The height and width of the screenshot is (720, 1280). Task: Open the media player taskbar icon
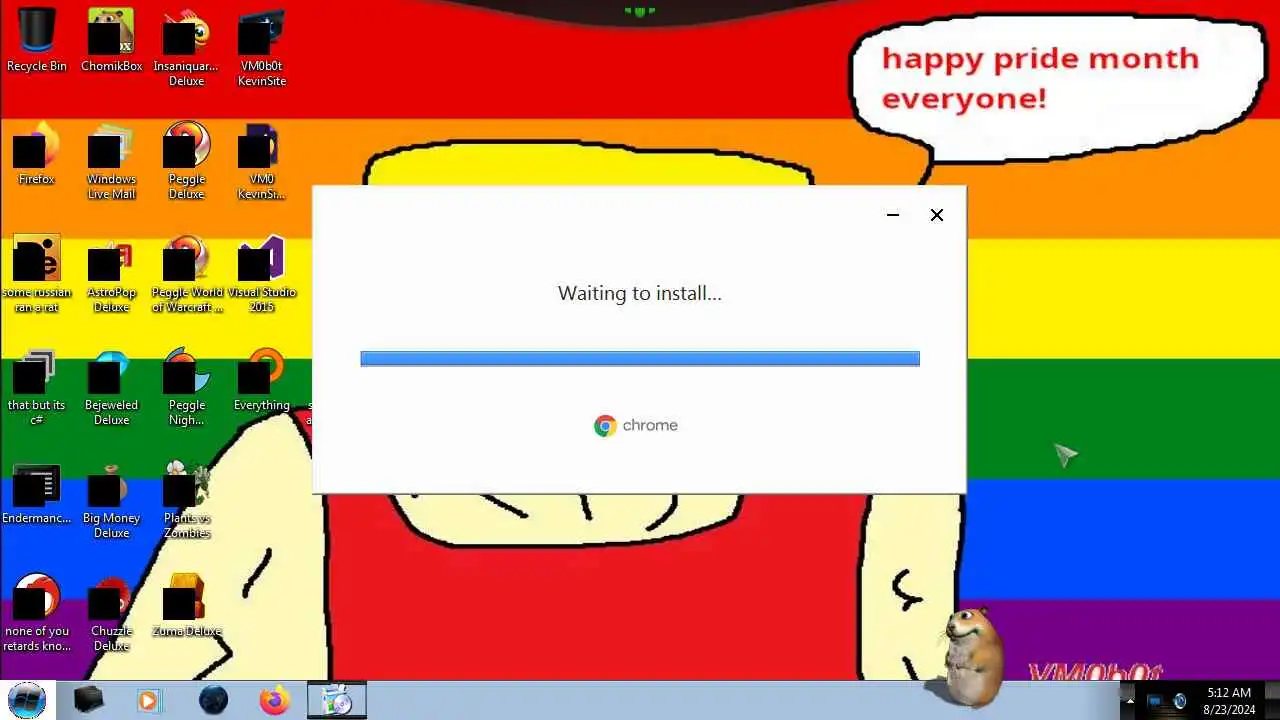(x=149, y=701)
